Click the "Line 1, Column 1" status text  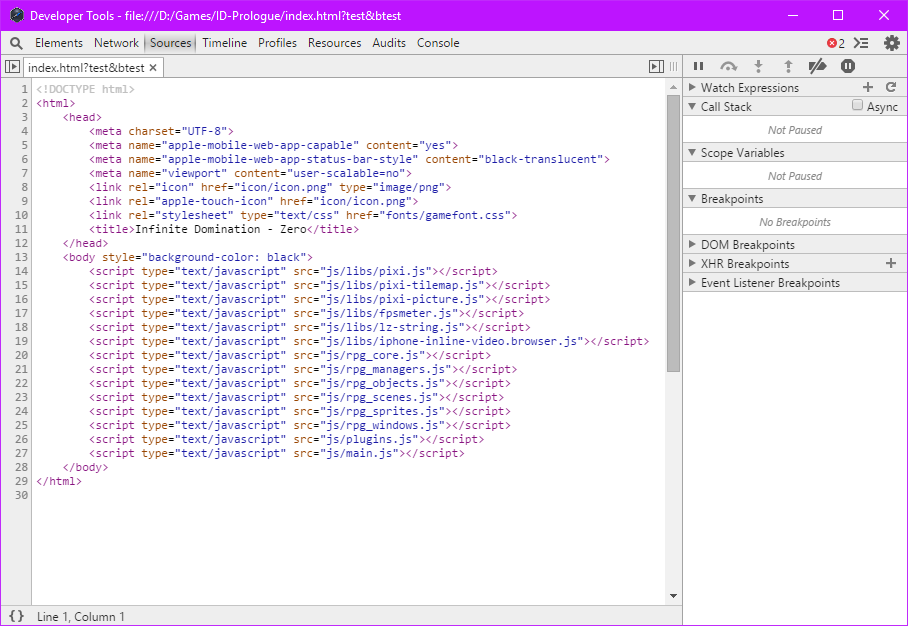(x=80, y=617)
